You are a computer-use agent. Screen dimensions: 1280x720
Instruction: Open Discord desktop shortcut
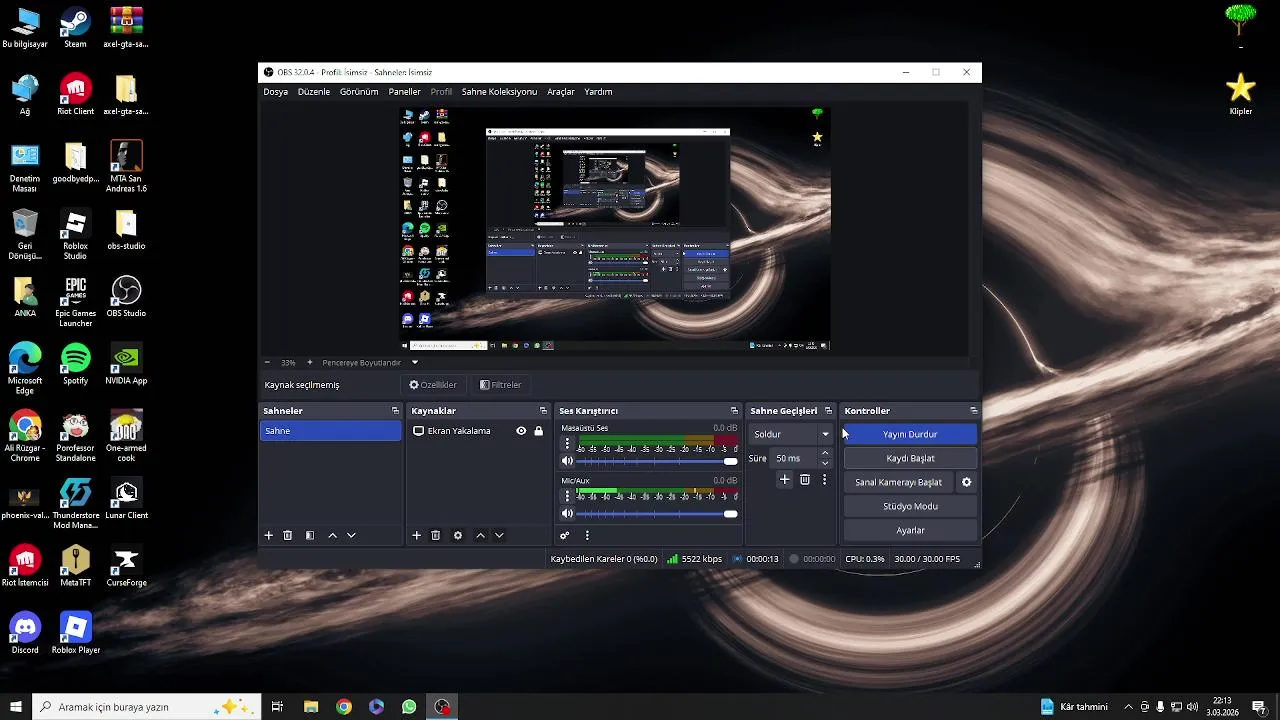click(x=25, y=634)
